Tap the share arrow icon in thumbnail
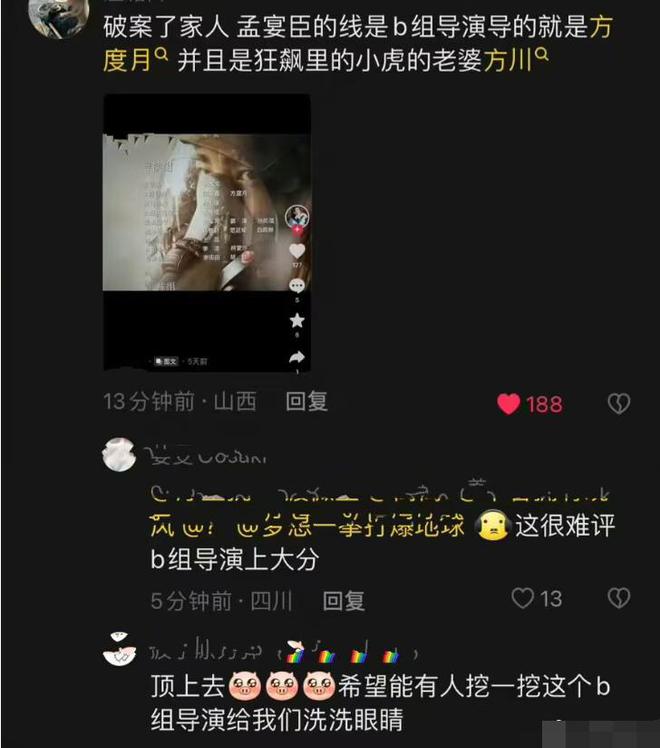Screen dimensions: 660x748 297,356
